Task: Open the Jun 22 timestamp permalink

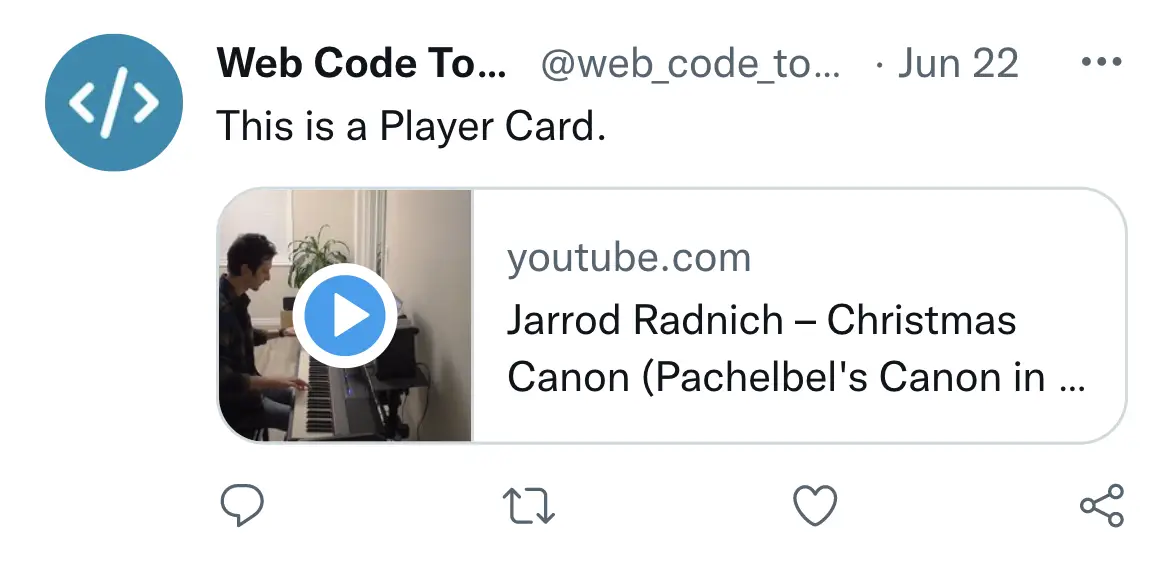Action: 958,63
